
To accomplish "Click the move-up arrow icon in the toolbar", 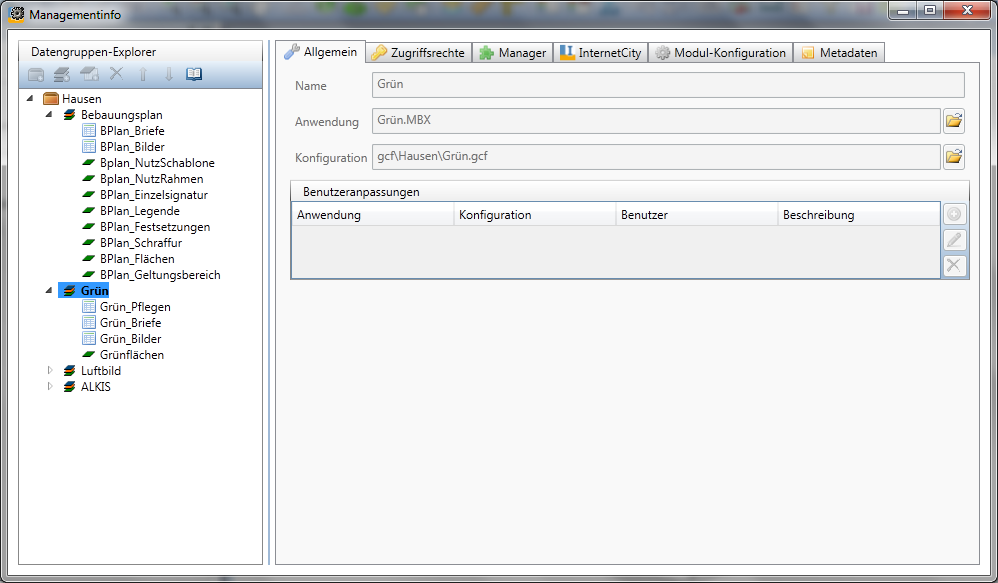I will coord(143,74).
